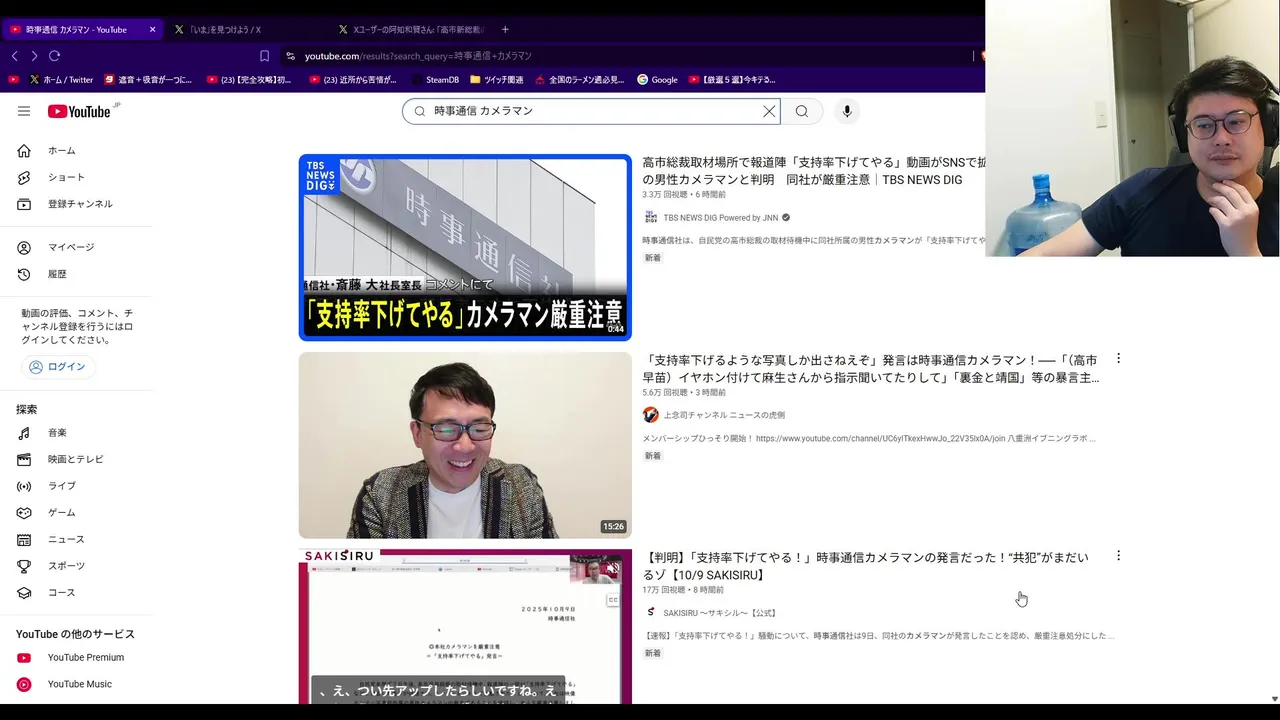Open 登録チャンネル in the sidebar
This screenshot has height=720, width=1280.
[80, 204]
